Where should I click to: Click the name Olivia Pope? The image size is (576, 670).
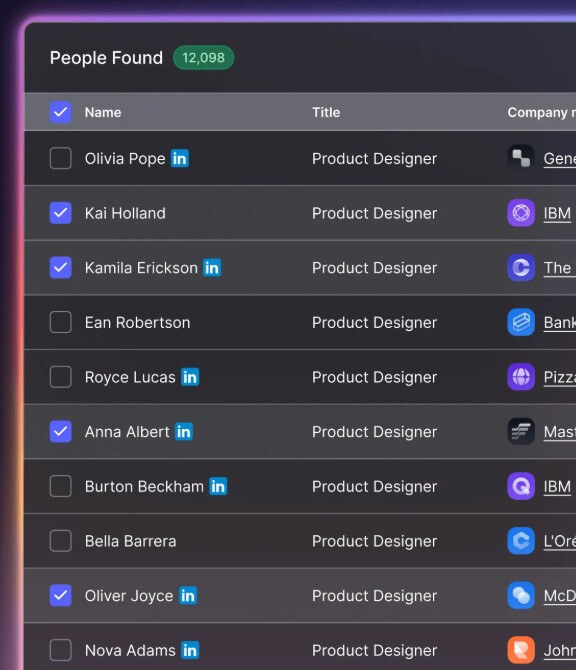(125, 159)
